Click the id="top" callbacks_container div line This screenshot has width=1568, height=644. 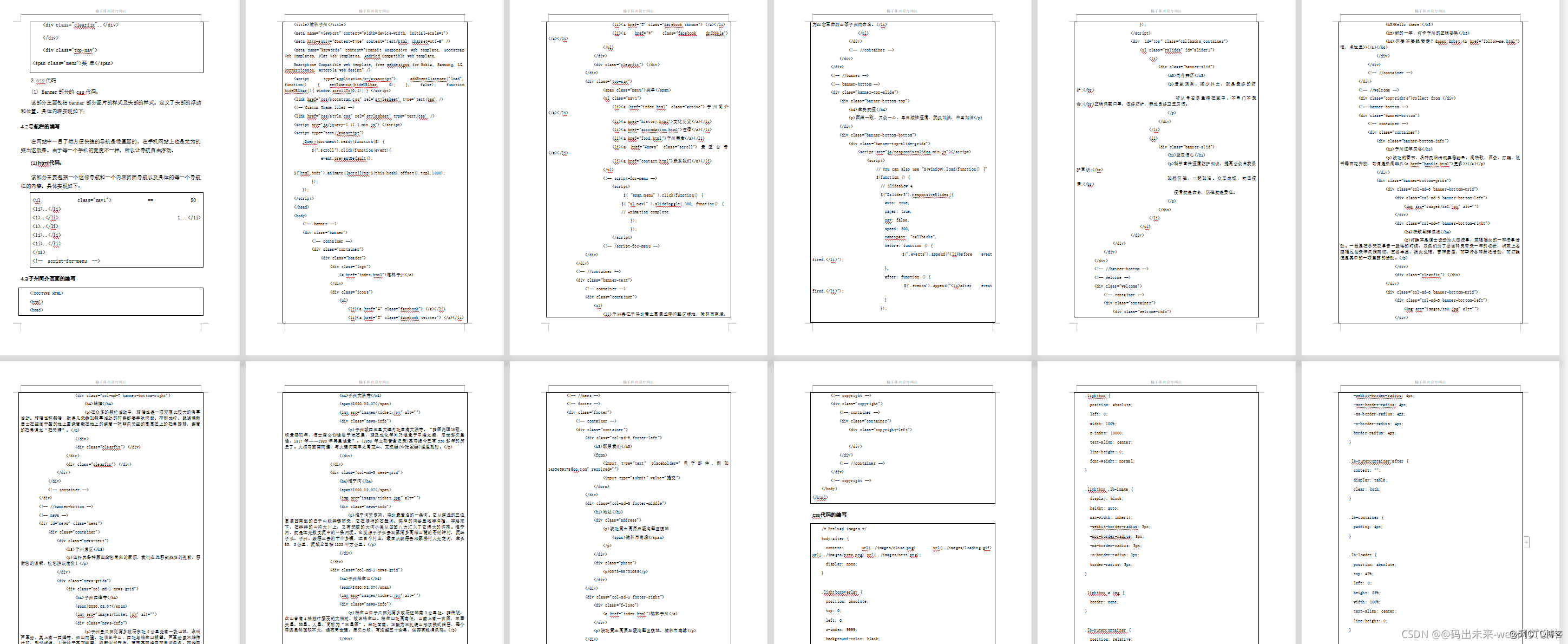[x=1179, y=41]
